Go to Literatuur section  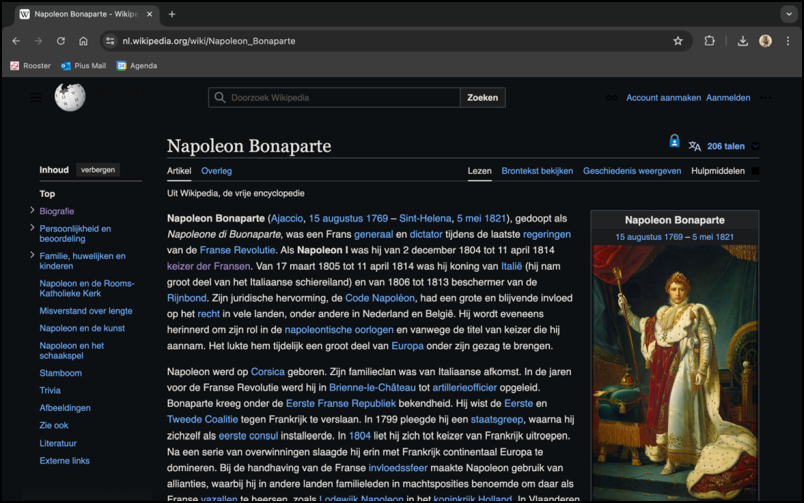[x=58, y=443]
